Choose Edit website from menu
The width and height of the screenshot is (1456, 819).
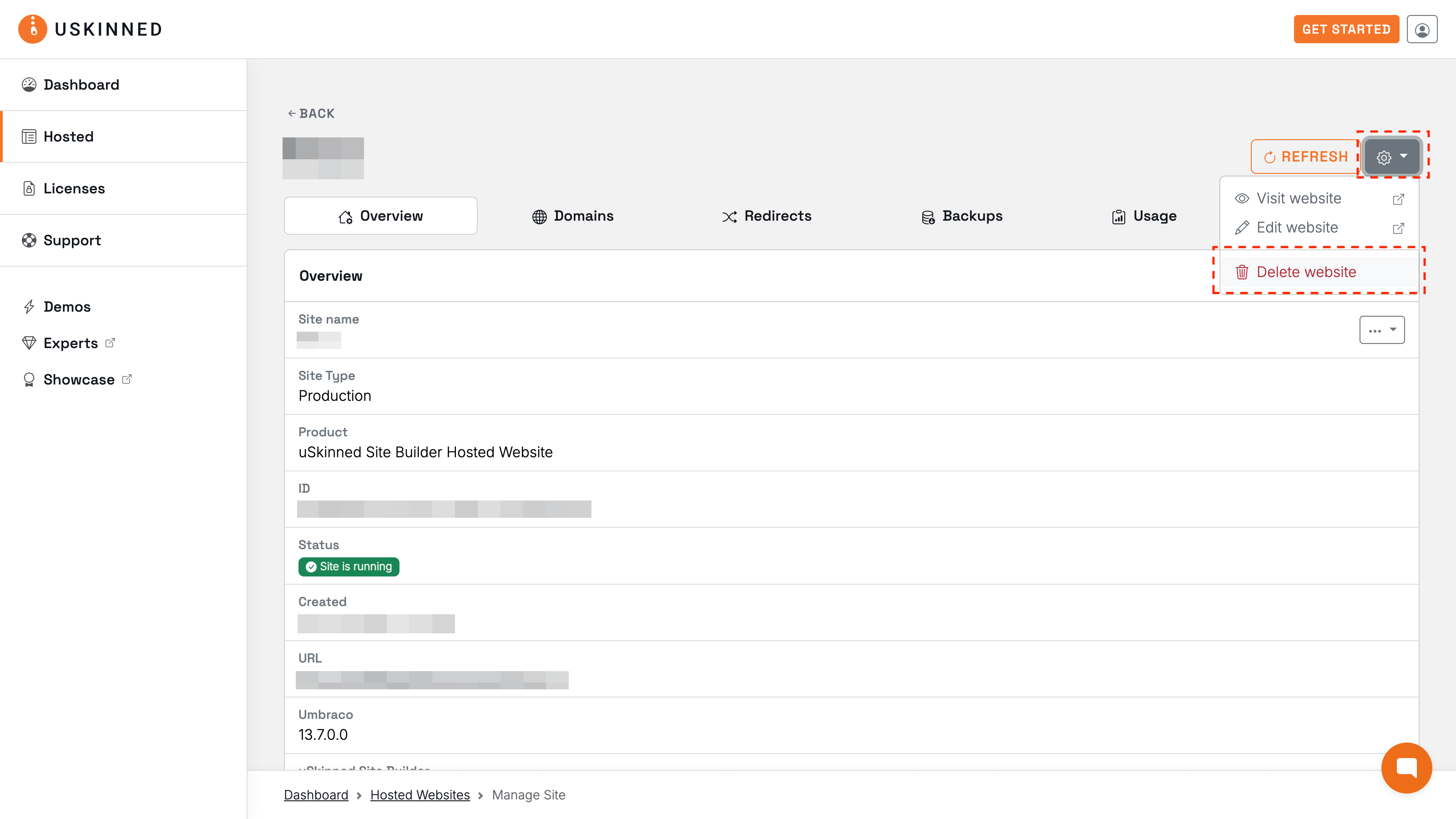click(1297, 227)
